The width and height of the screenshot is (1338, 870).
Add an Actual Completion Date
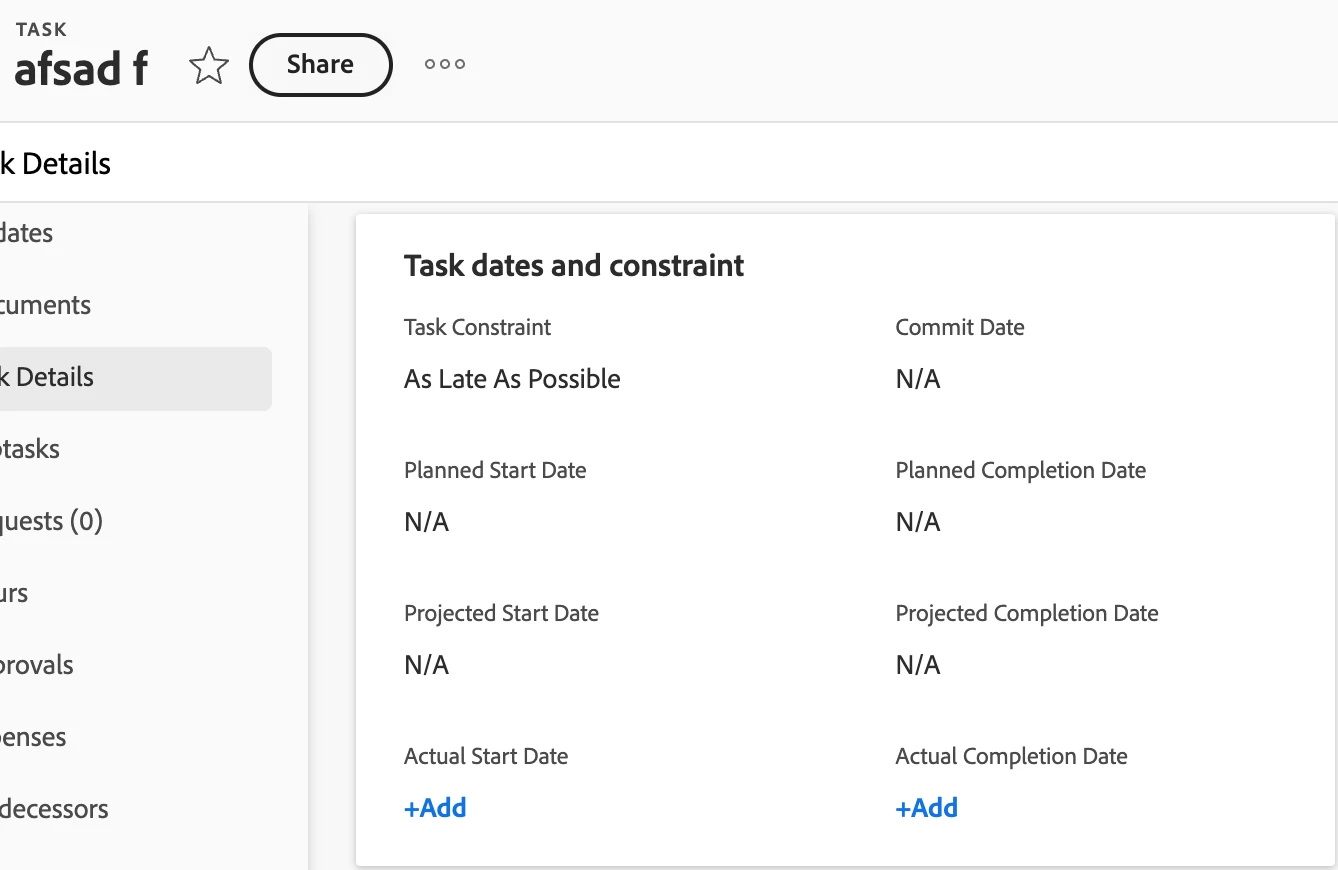click(x=926, y=808)
